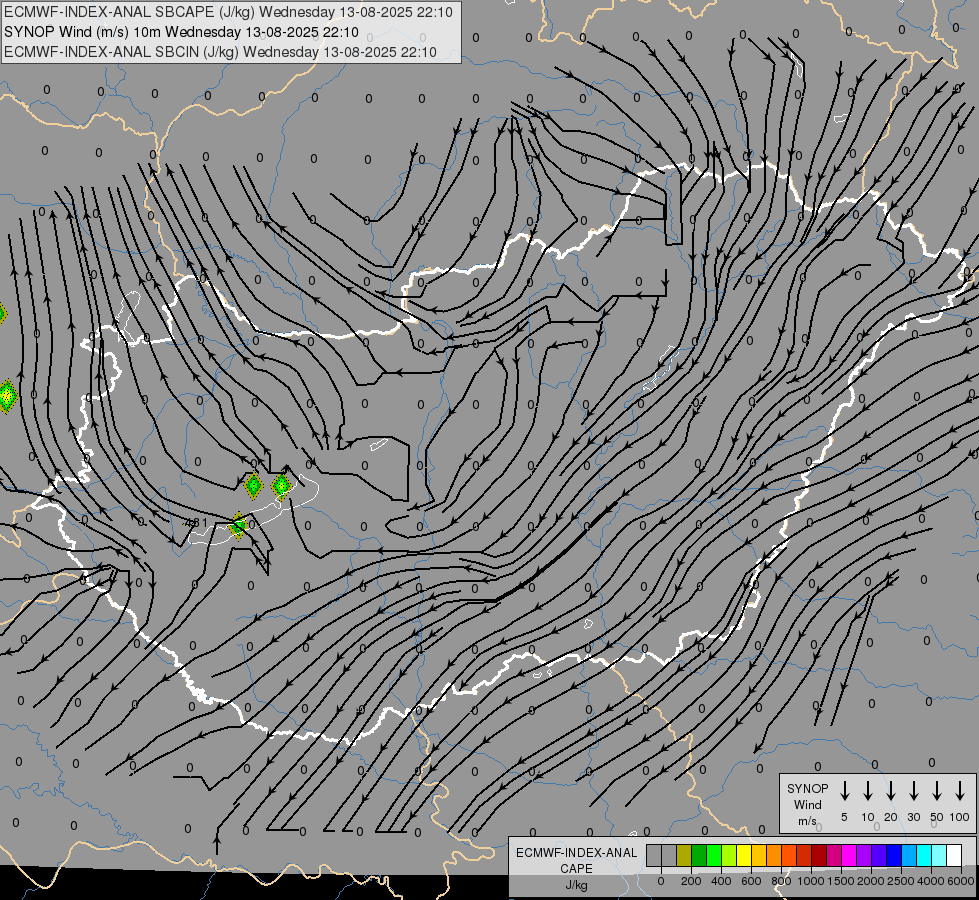979x900 pixels.
Task: Click the '30' value in wind legend
Action: [x=913, y=817]
